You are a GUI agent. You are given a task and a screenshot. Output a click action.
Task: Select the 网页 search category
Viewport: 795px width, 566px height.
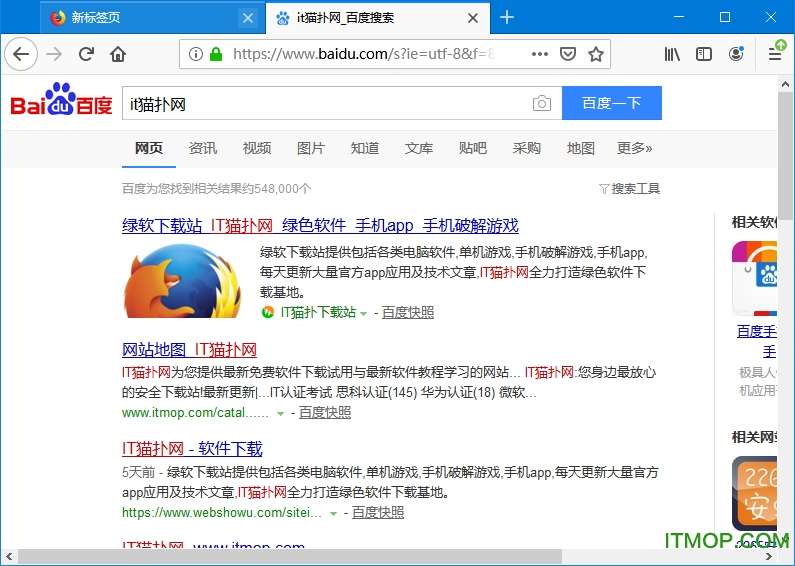coord(149,148)
